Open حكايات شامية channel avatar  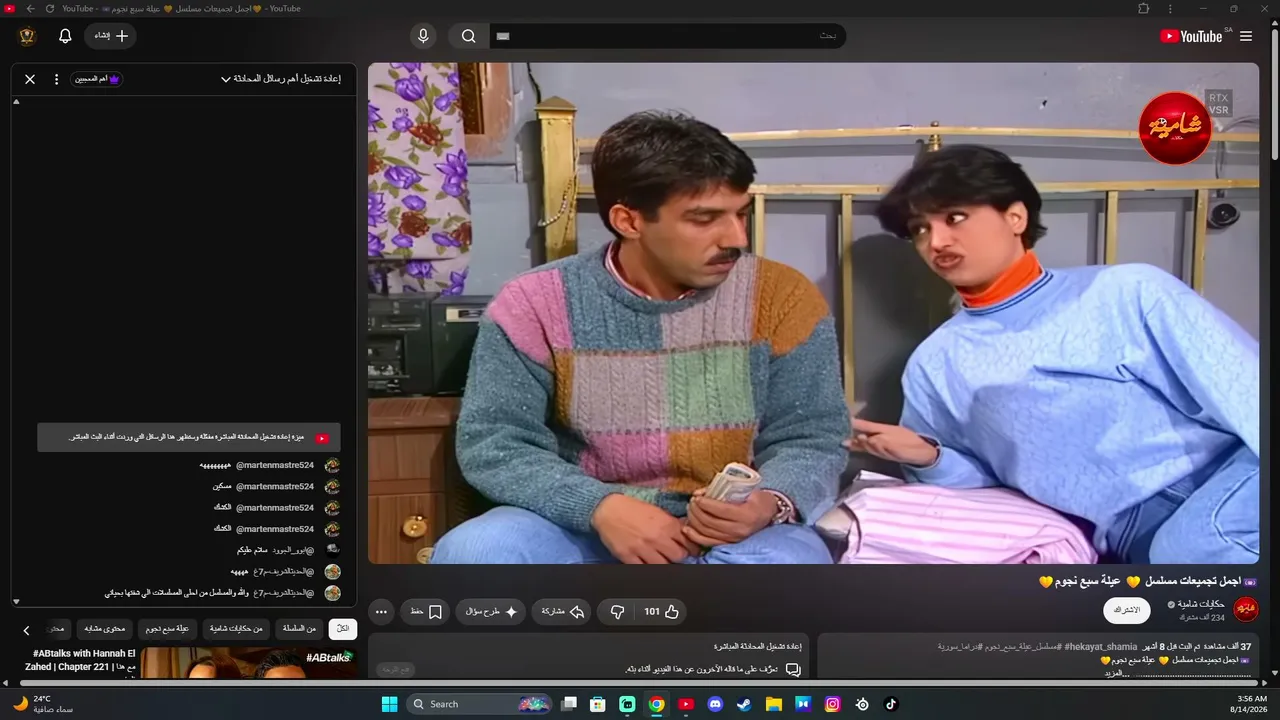[x=1246, y=609]
